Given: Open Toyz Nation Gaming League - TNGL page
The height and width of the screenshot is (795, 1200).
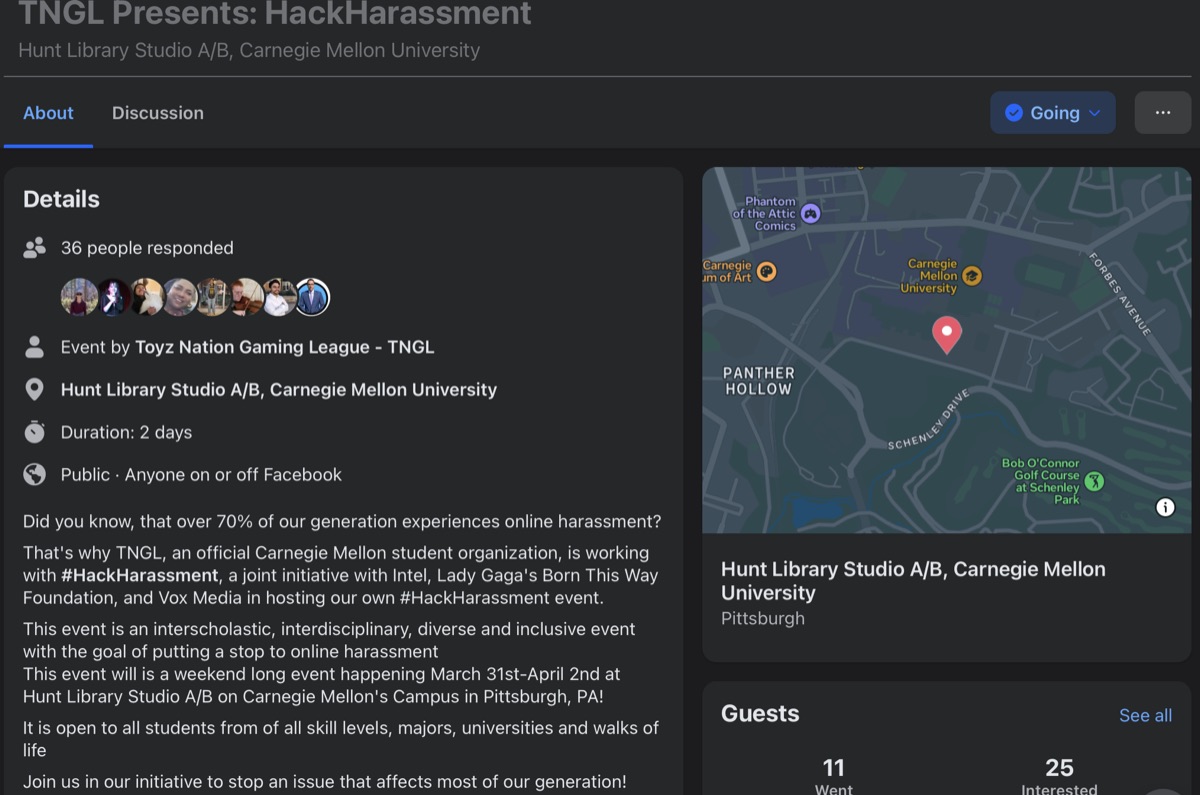Looking at the screenshot, I should (285, 347).
